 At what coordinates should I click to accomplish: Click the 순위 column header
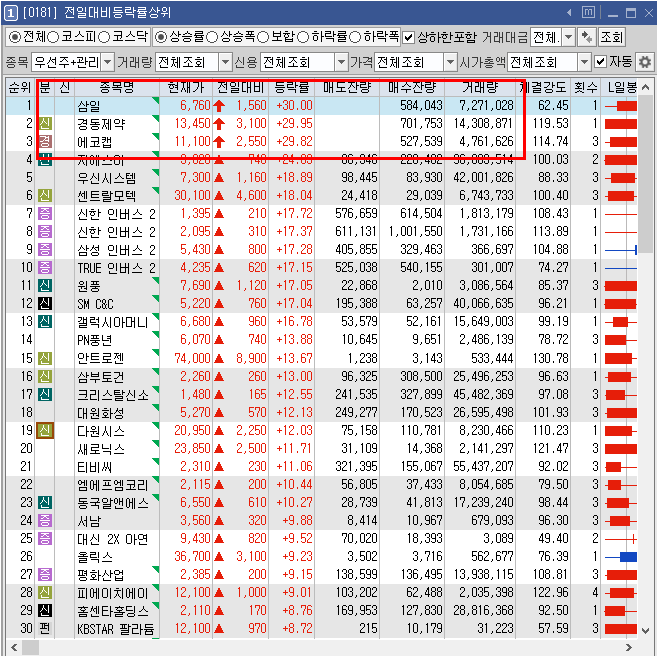(x=20, y=87)
